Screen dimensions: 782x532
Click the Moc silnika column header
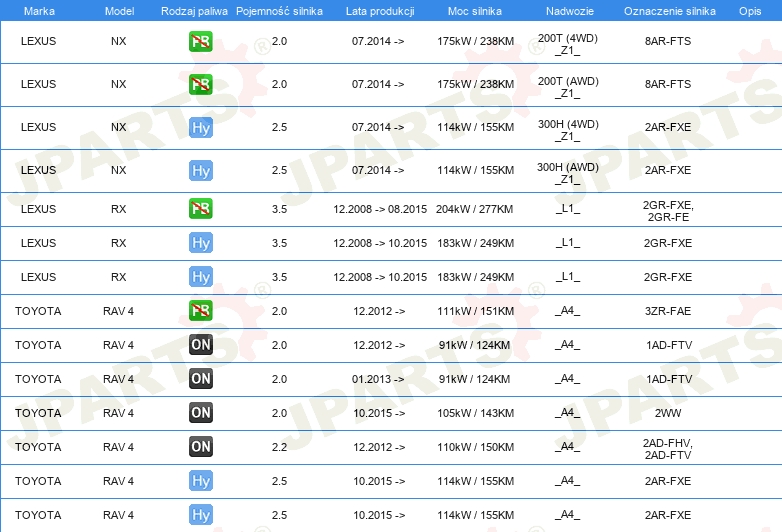[475, 11]
